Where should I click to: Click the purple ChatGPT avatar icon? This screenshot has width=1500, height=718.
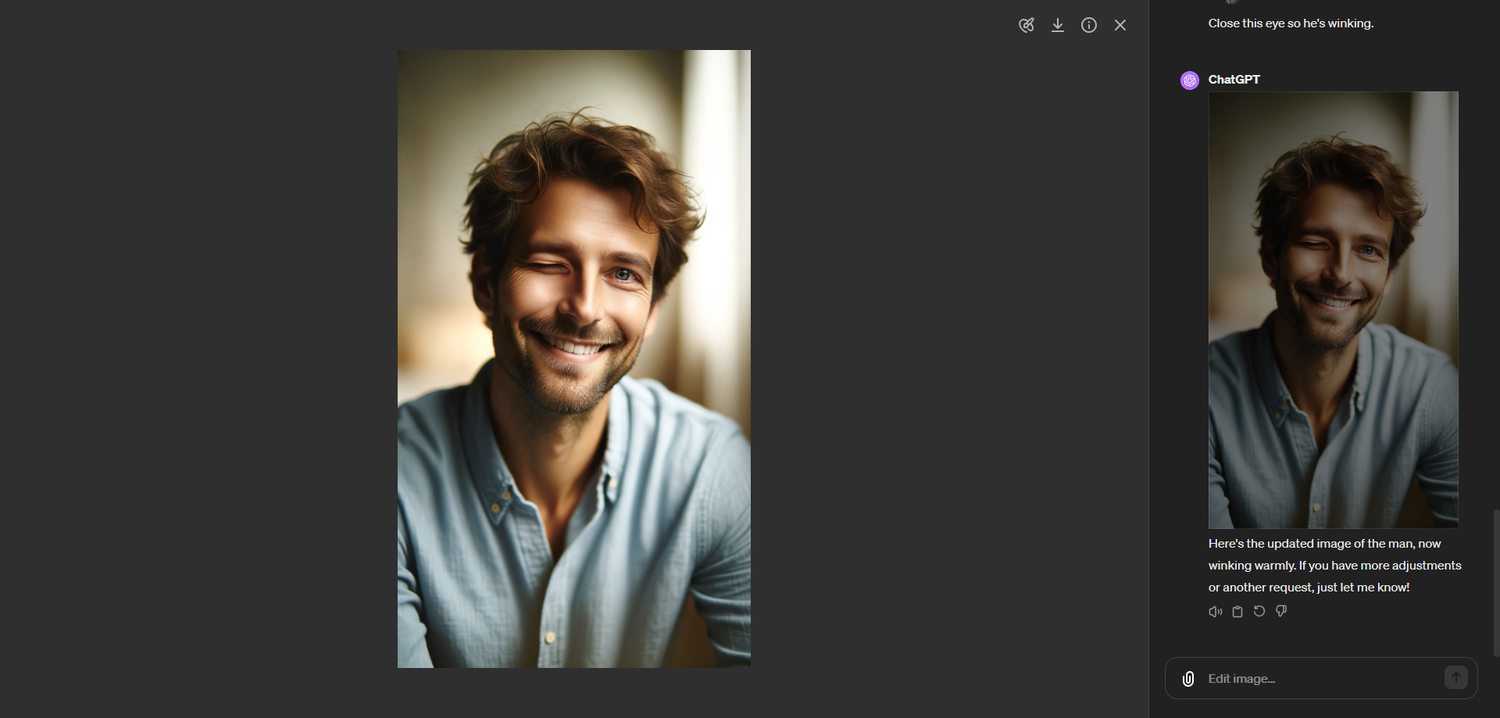pos(1189,80)
